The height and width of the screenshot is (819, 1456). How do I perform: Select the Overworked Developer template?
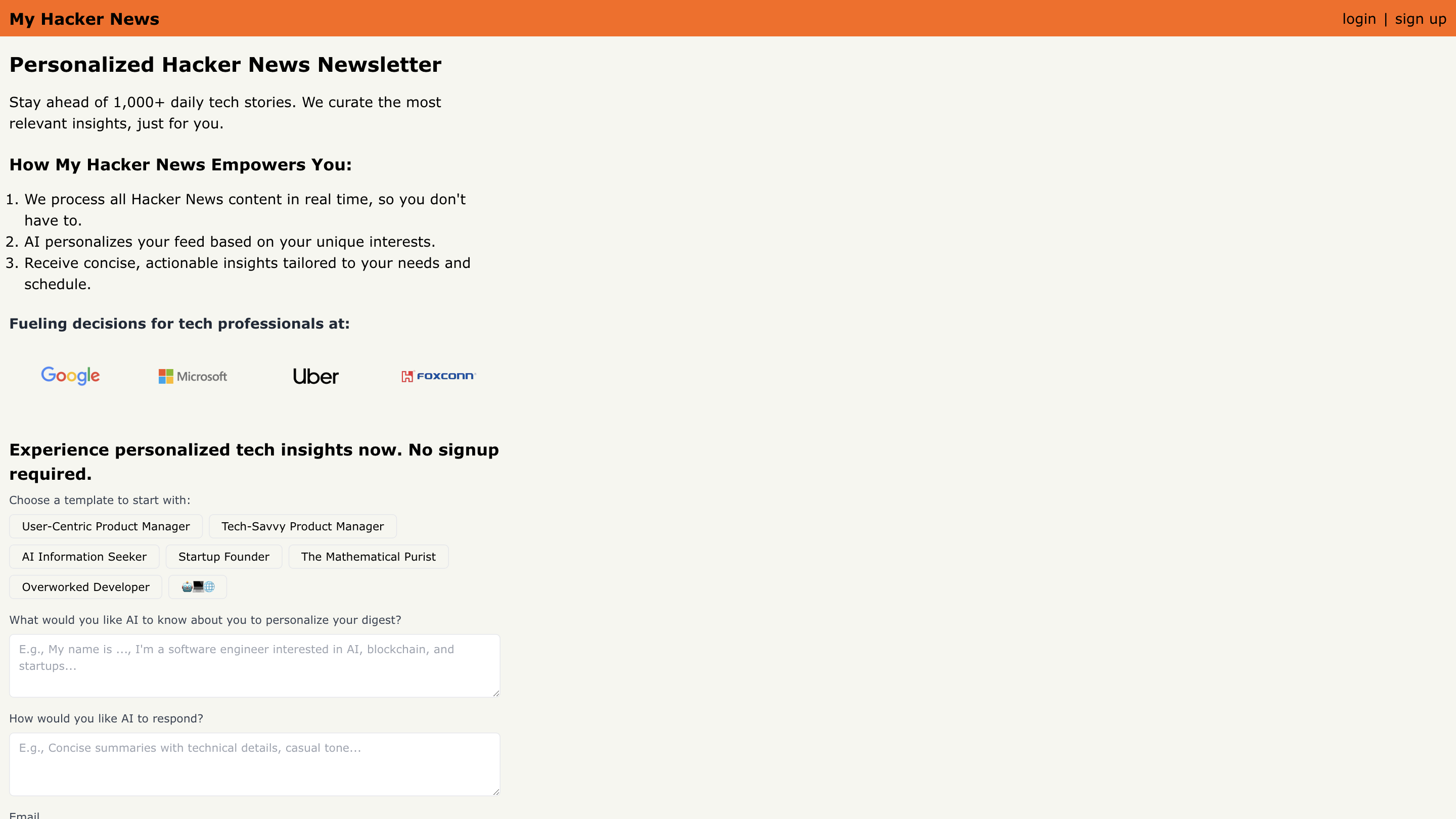85,586
